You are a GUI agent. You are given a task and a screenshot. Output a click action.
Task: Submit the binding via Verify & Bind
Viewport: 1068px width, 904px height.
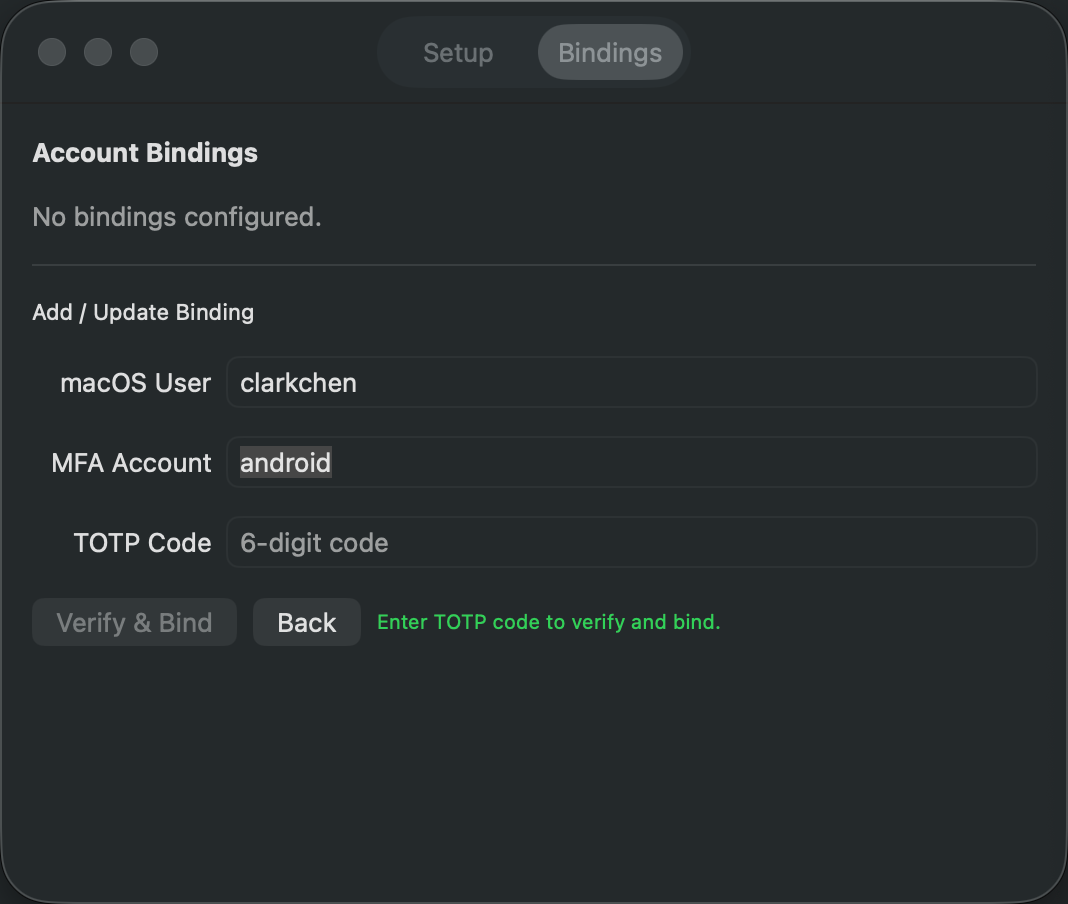click(134, 621)
